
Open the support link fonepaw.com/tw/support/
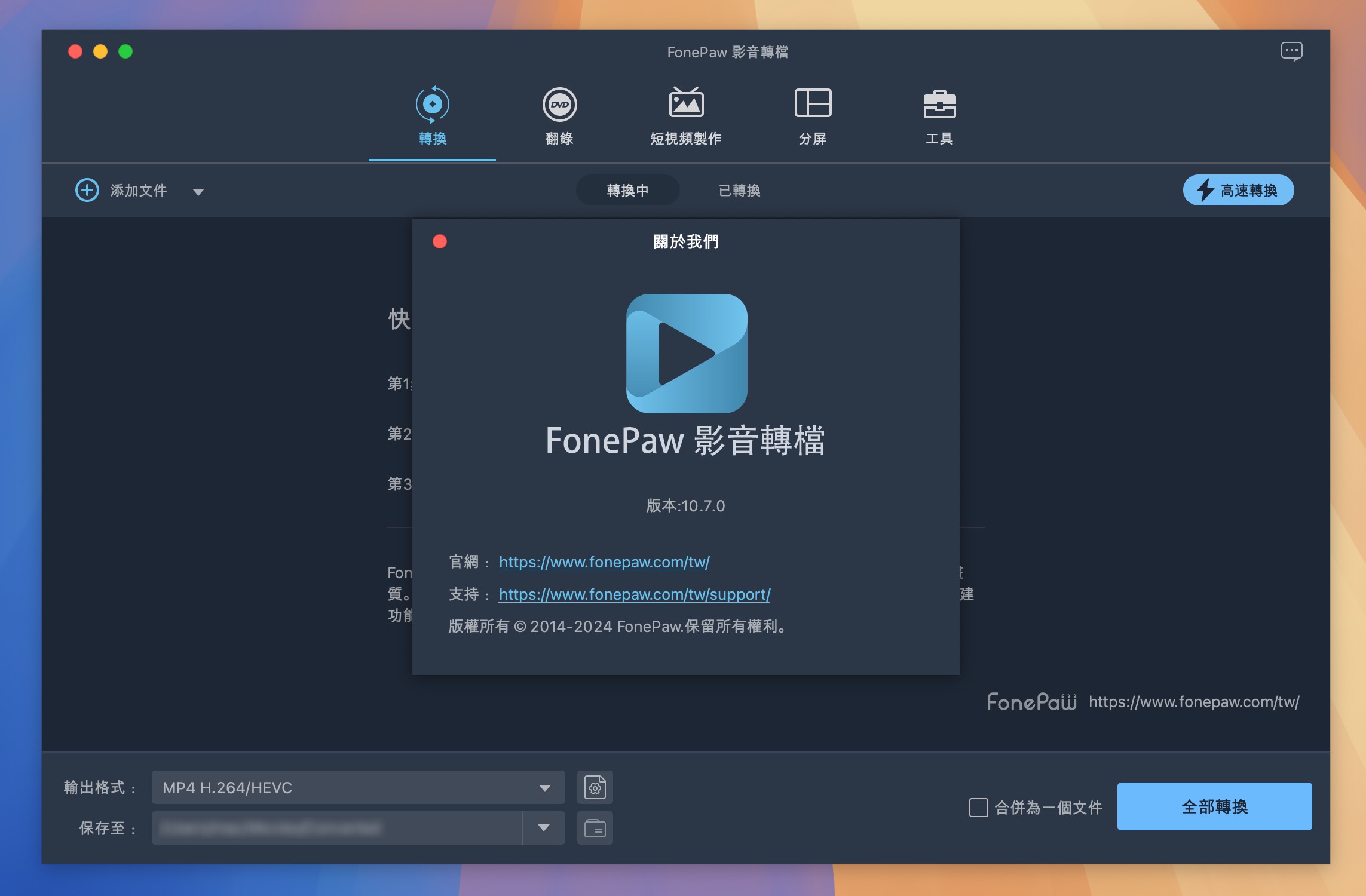(x=635, y=594)
